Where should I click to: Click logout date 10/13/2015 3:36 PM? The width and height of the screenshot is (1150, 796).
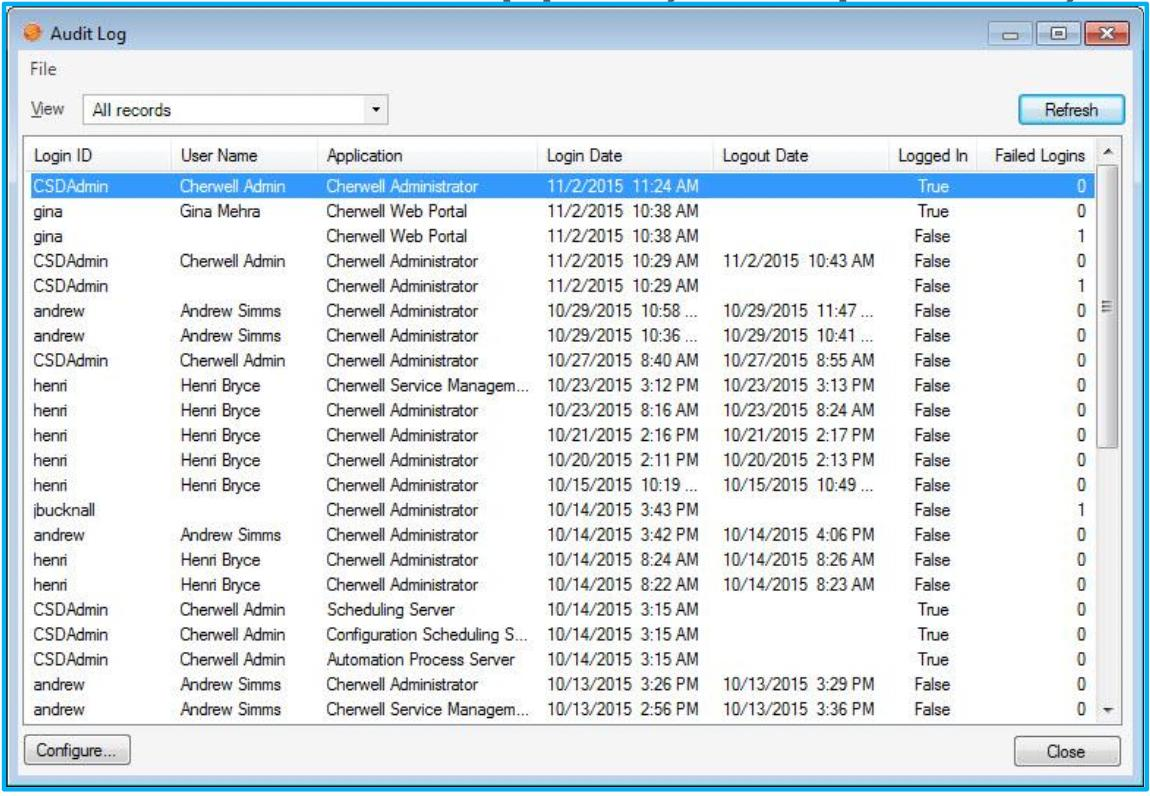tap(799, 710)
